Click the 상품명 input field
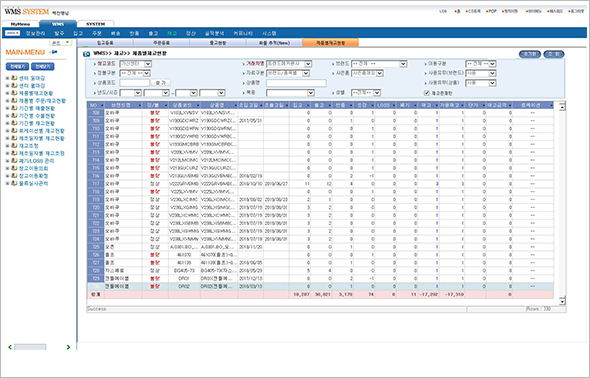This screenshot has height=378, width=590. pyautogui.click(x=296, y=83)
